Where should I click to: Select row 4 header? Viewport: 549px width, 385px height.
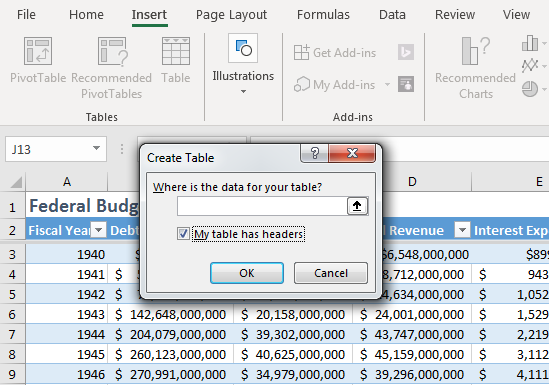[x=13, y=274]
